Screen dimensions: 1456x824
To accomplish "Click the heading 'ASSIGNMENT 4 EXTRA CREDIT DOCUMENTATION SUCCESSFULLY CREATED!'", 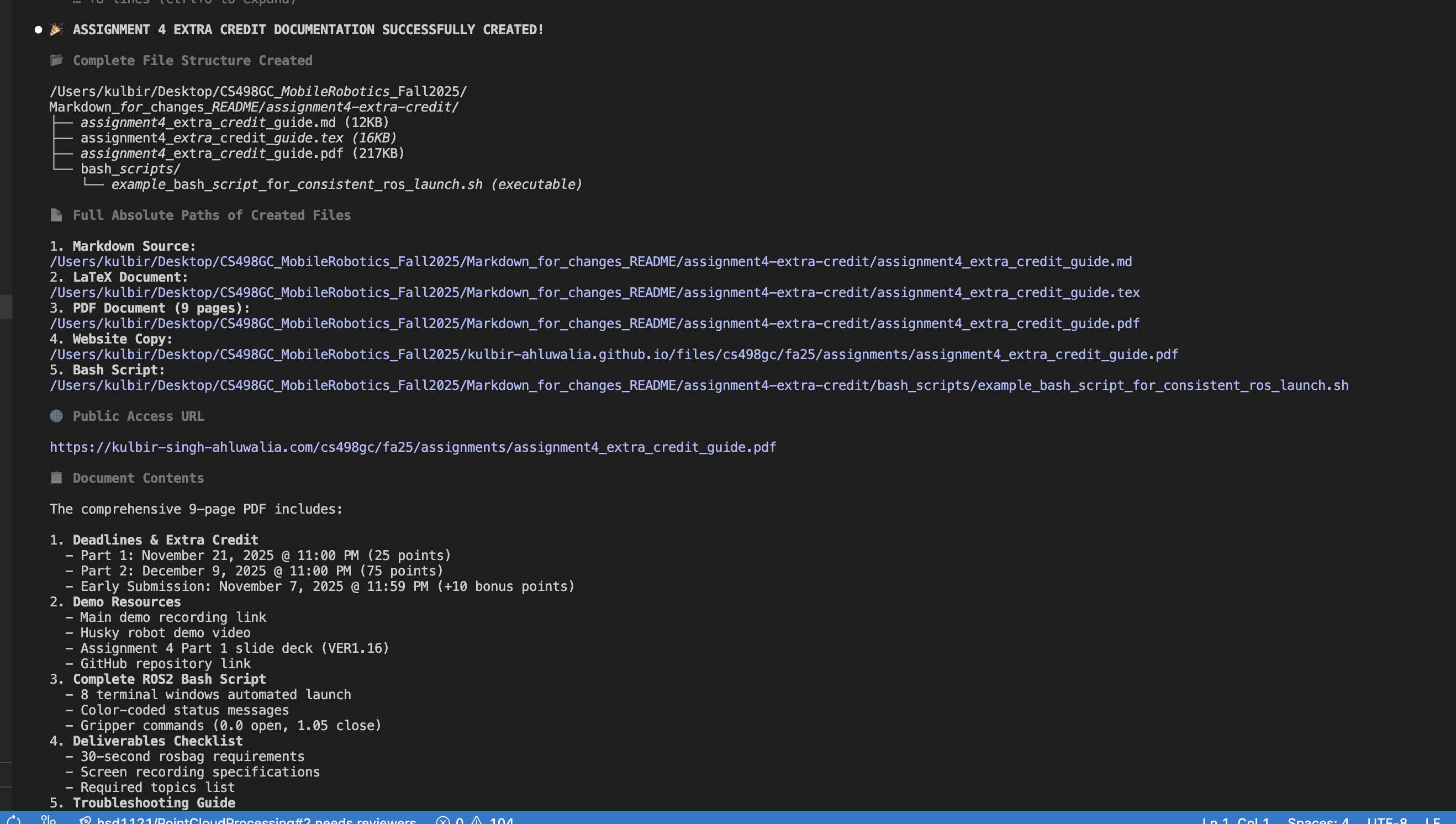I will [308, 29].
